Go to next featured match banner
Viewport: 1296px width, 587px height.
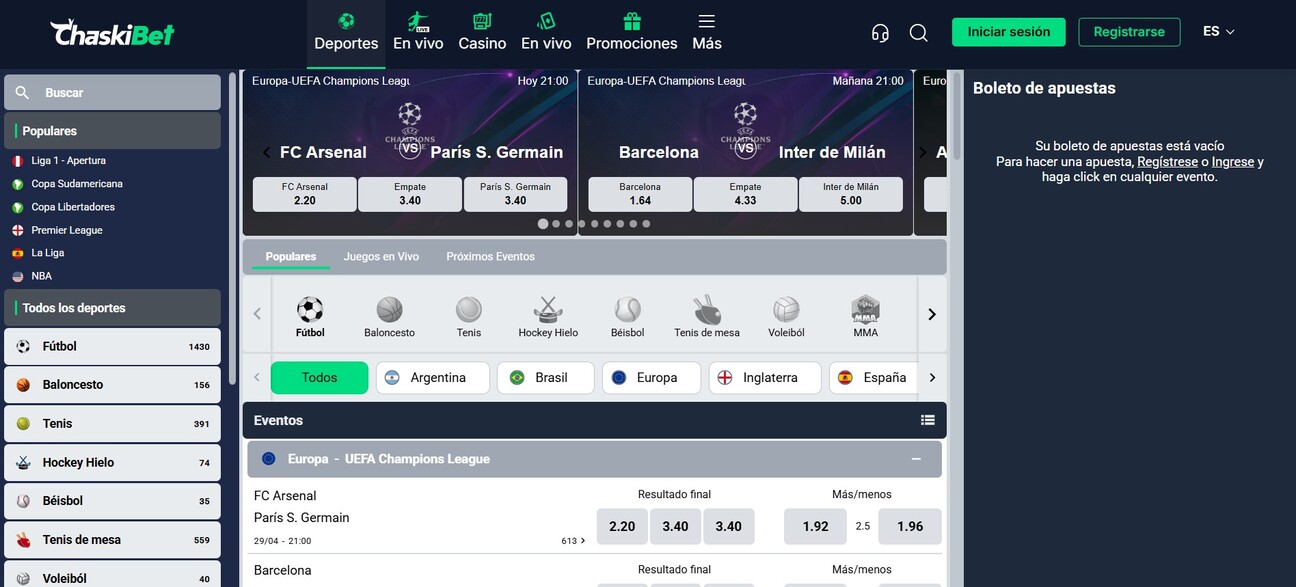(922, 152)
